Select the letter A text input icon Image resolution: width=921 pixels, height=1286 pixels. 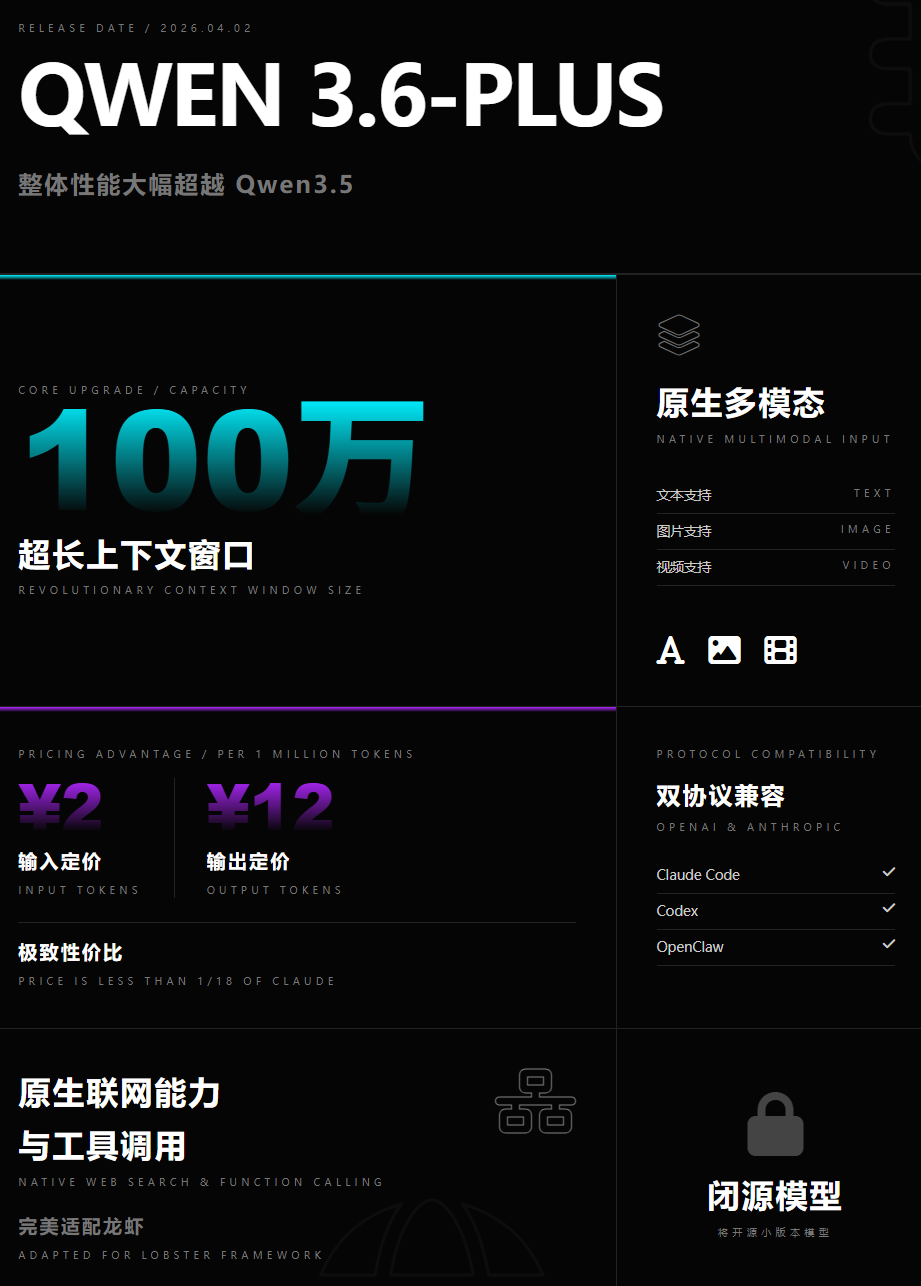(x=670, y=650)
